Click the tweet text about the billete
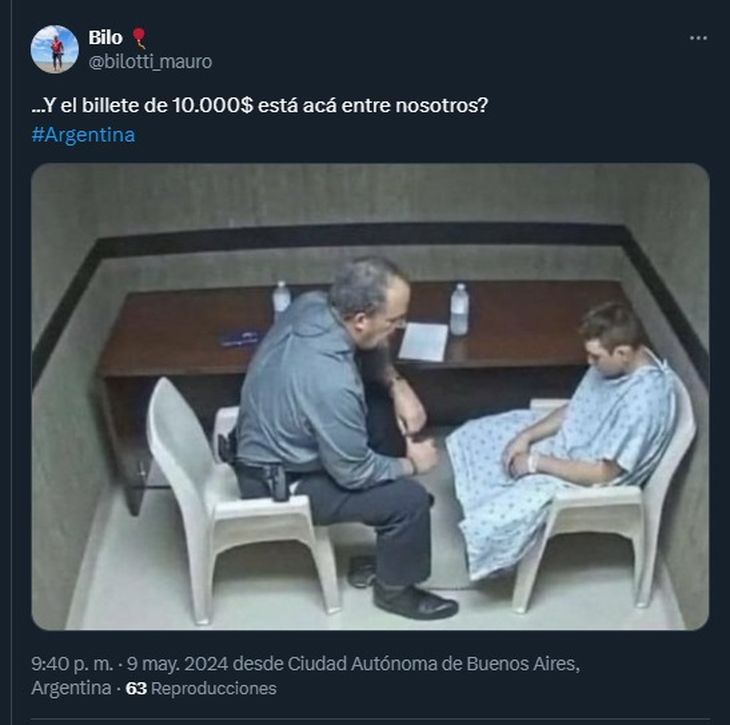The image size is (730, 725). [x=259, y=104]
